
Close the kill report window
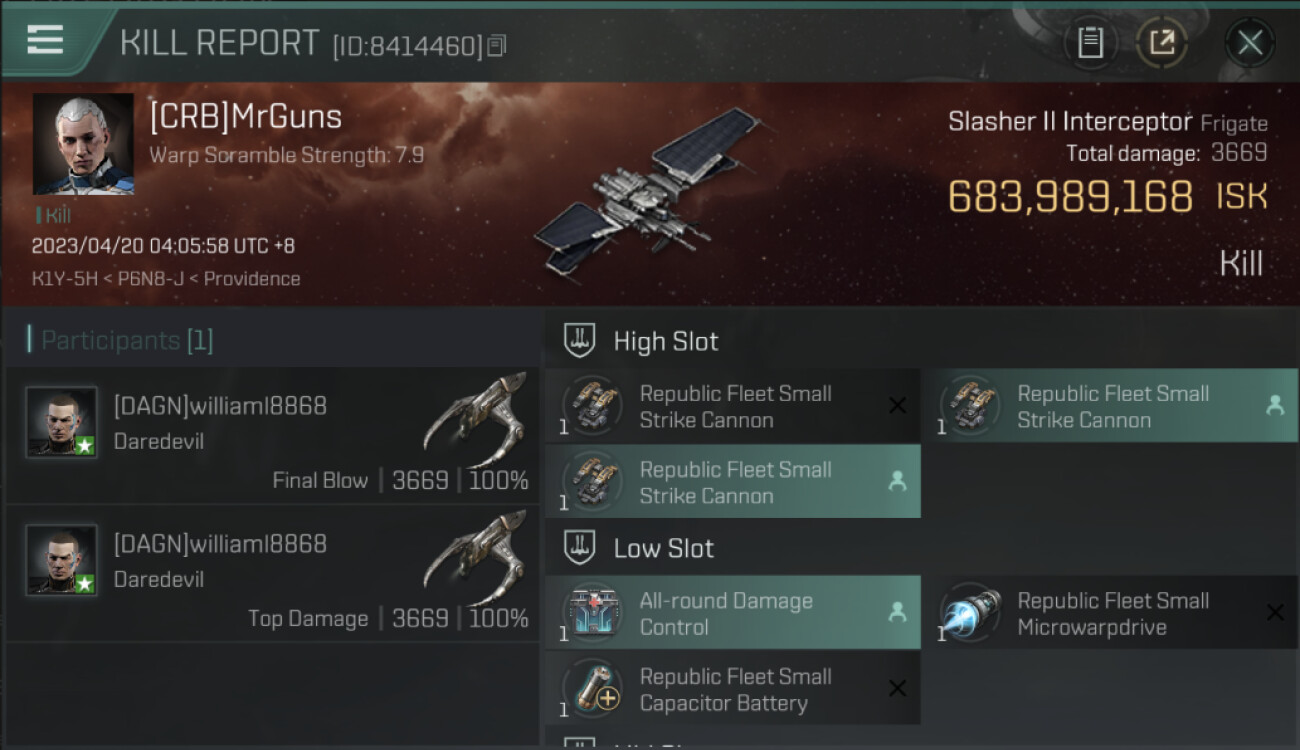click(1250, 42)
